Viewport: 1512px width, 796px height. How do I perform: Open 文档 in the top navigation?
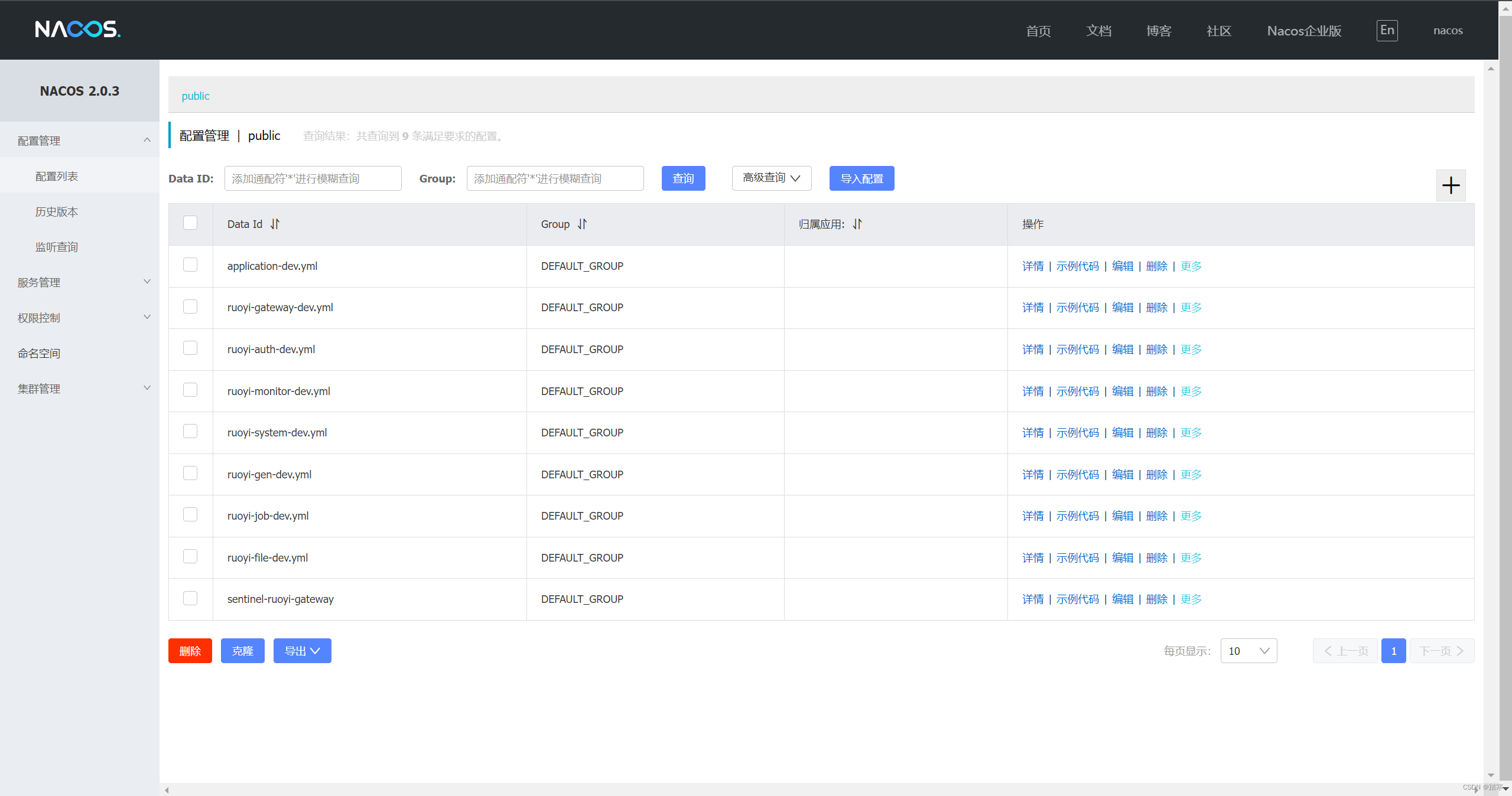[x=1098, y=31]
